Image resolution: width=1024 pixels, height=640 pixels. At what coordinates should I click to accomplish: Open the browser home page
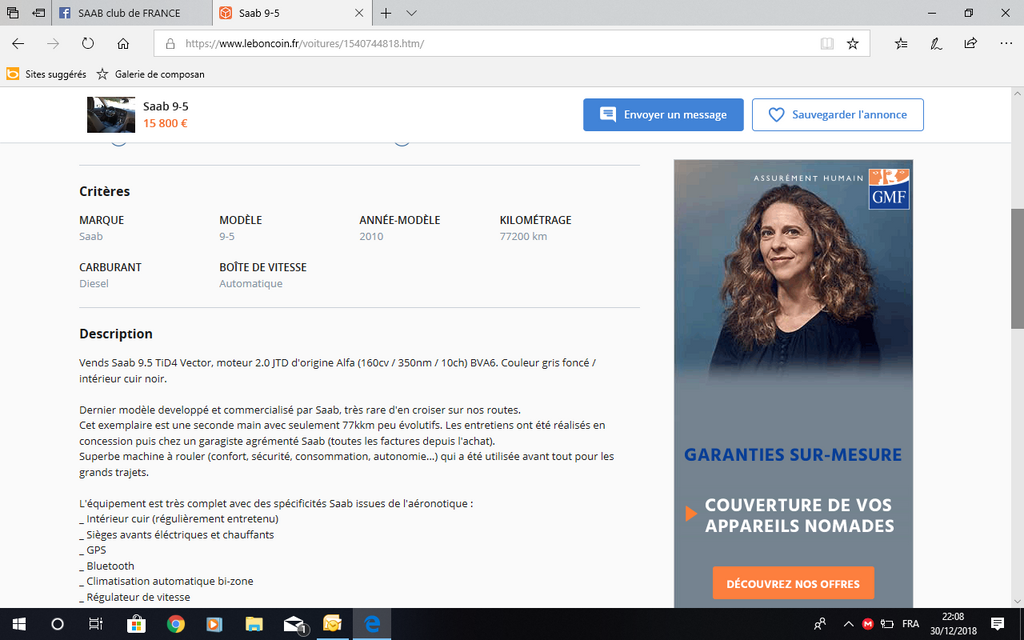(123, 44)
